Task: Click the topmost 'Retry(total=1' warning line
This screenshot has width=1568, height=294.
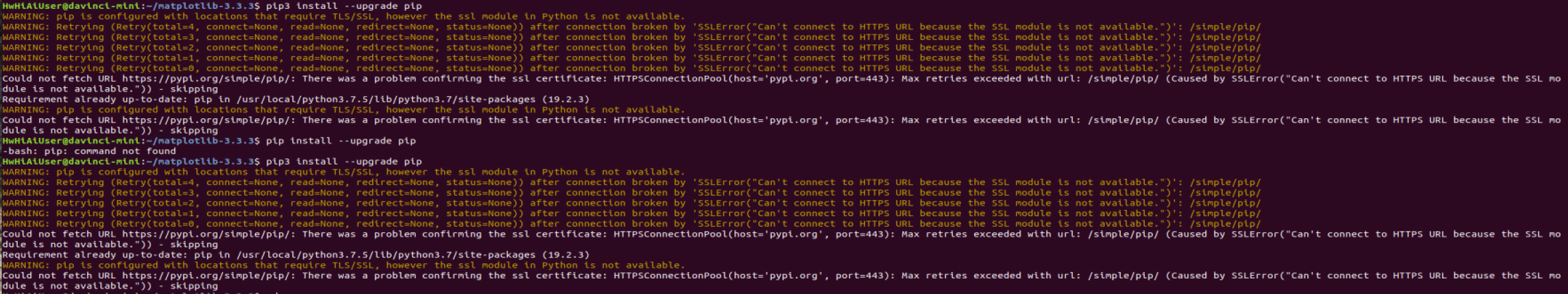Action: (631, 57)
